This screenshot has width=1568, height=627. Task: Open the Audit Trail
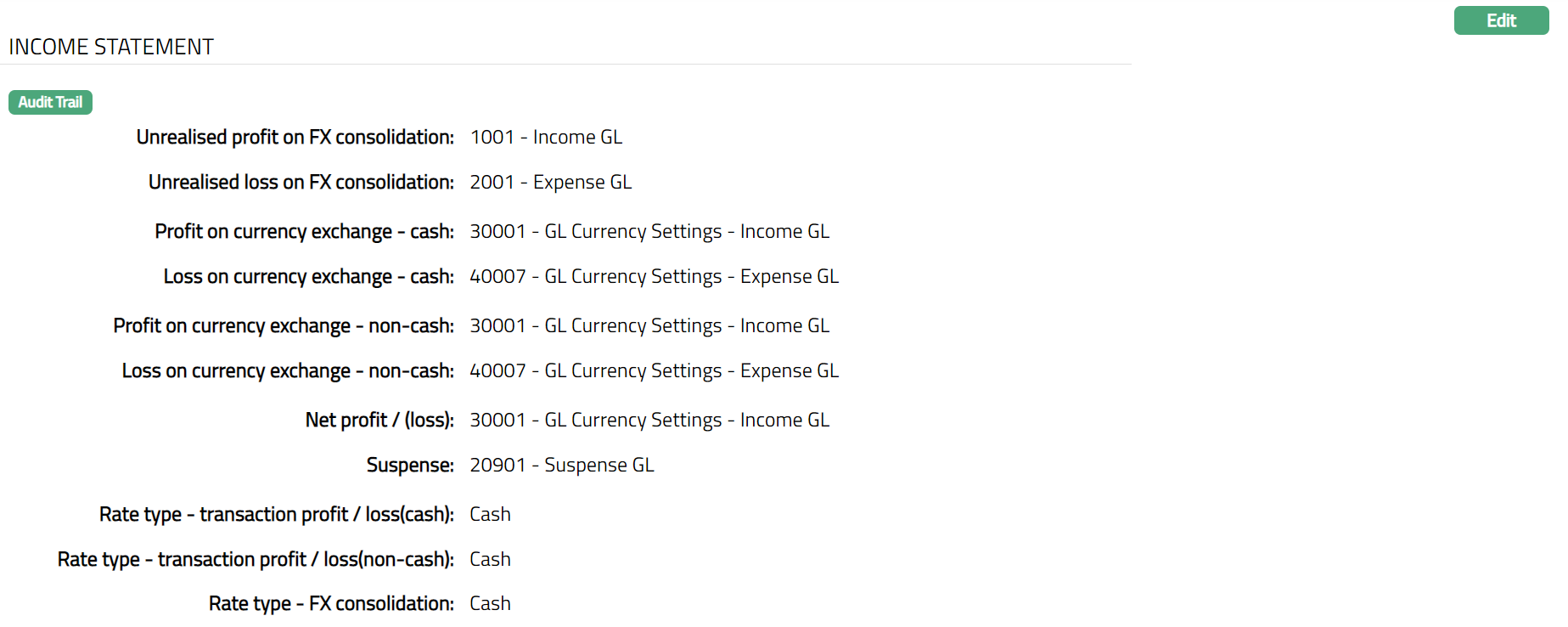pyautogui.click(x=50, y=102)
